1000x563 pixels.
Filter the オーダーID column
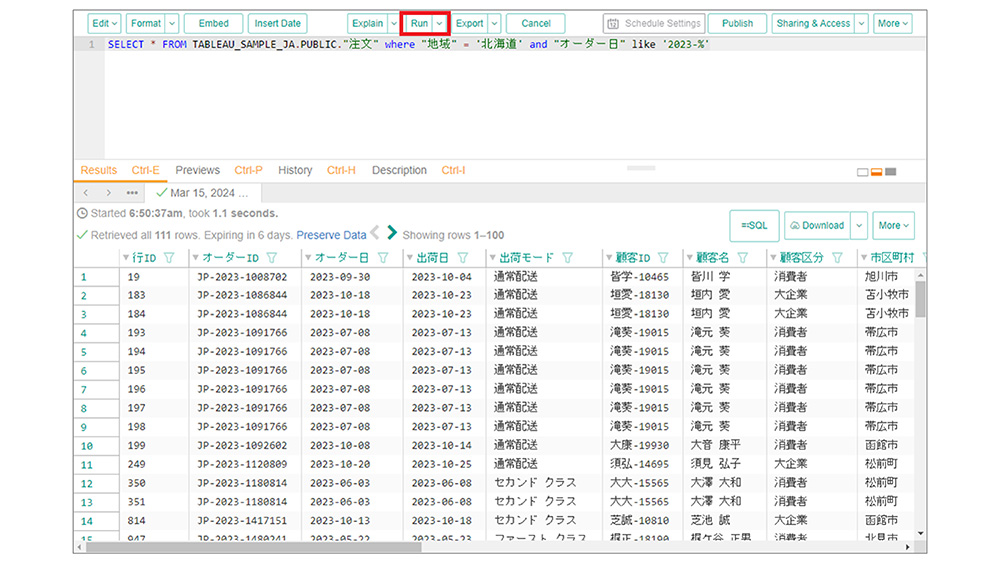click(272, 258)
